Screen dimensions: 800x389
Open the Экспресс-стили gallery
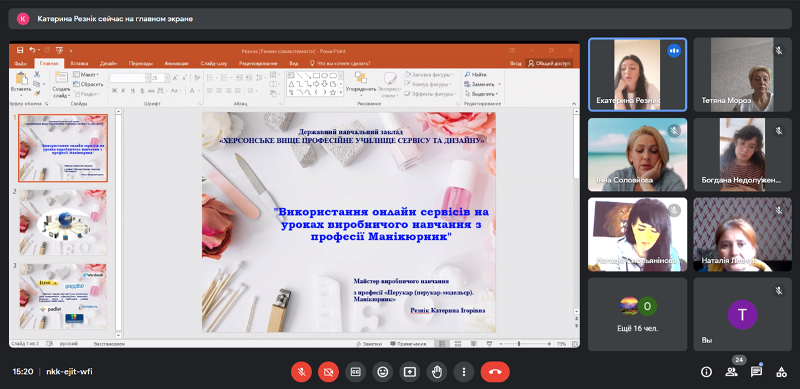391,85
